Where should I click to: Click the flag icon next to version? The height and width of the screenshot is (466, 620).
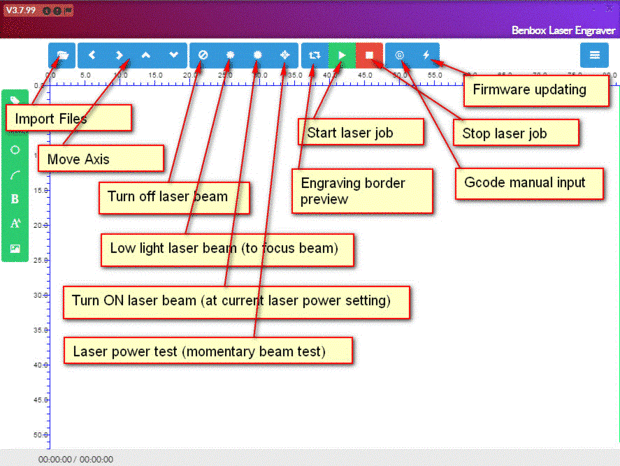[68, 10]
